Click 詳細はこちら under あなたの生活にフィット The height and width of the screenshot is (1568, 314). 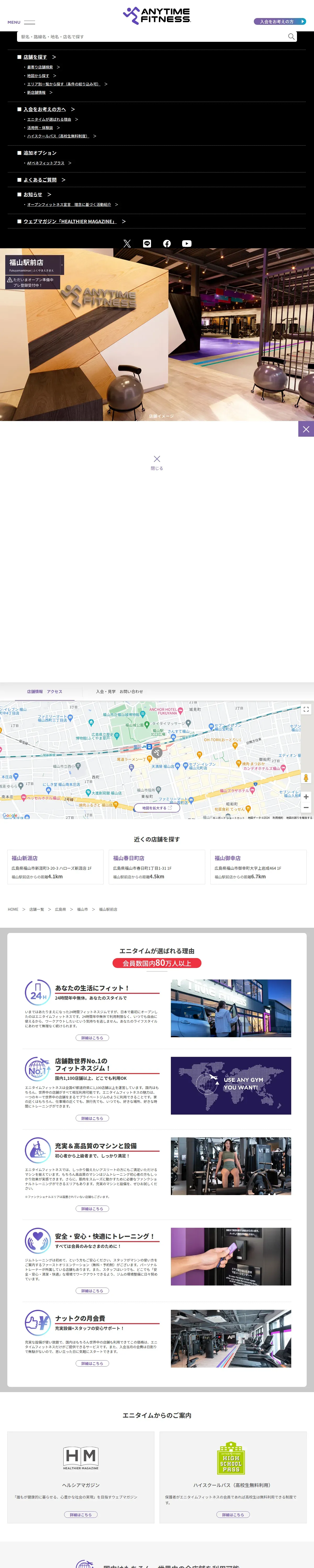coord(92,1038)
